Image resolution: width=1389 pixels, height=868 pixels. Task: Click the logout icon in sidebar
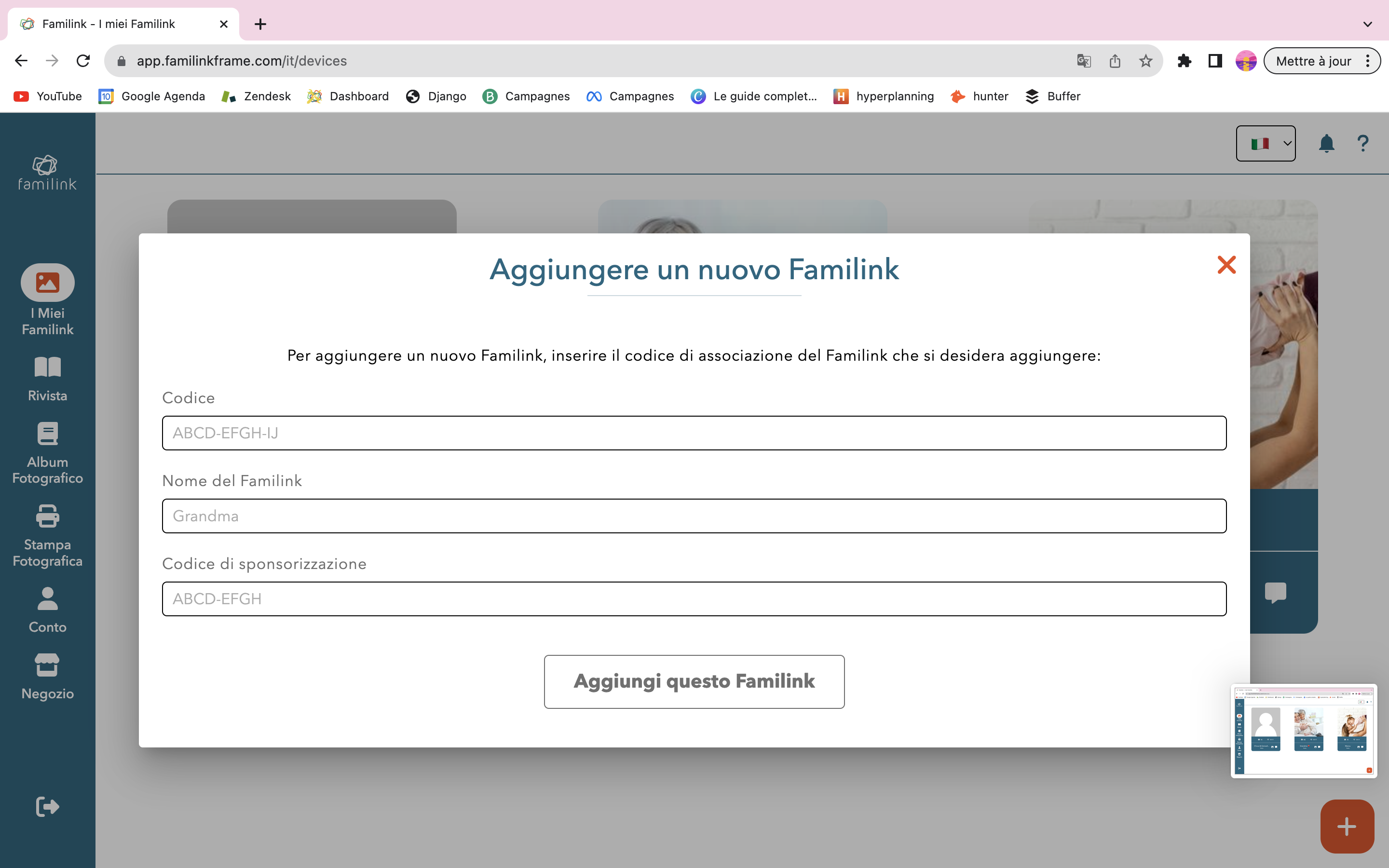click(48, 807)
